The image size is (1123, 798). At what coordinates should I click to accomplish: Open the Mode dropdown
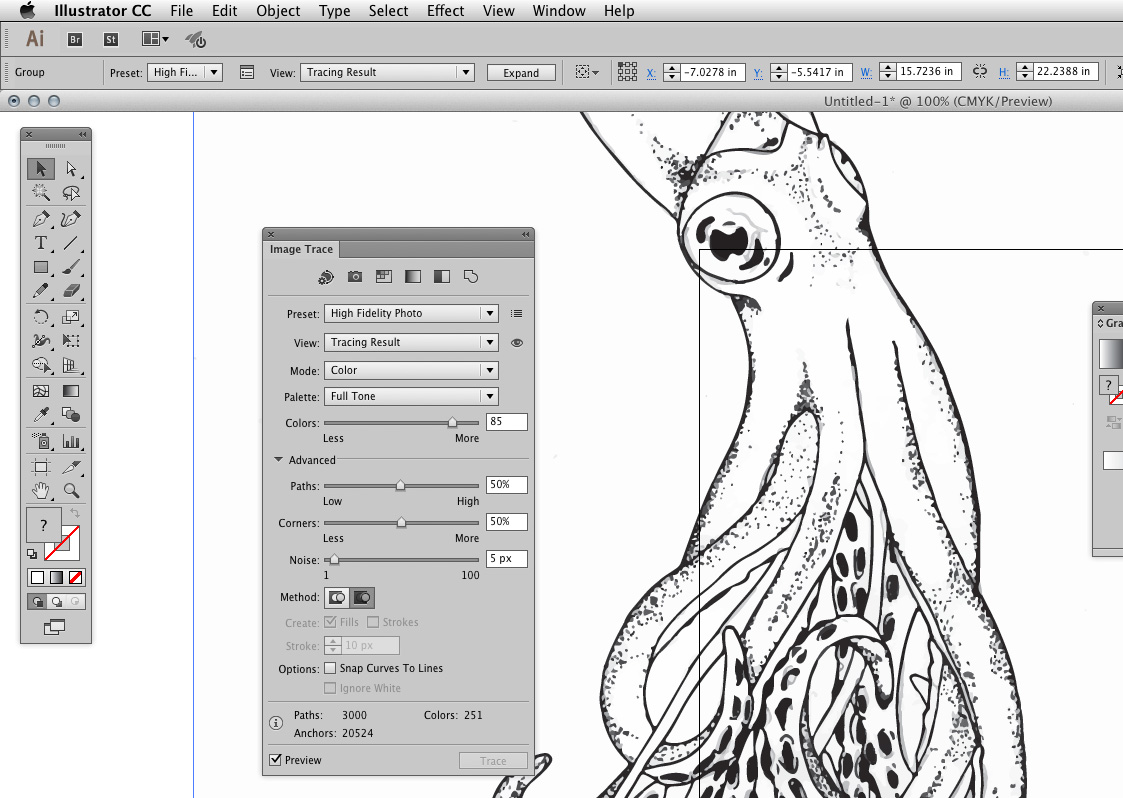click(x=412, y=369)
